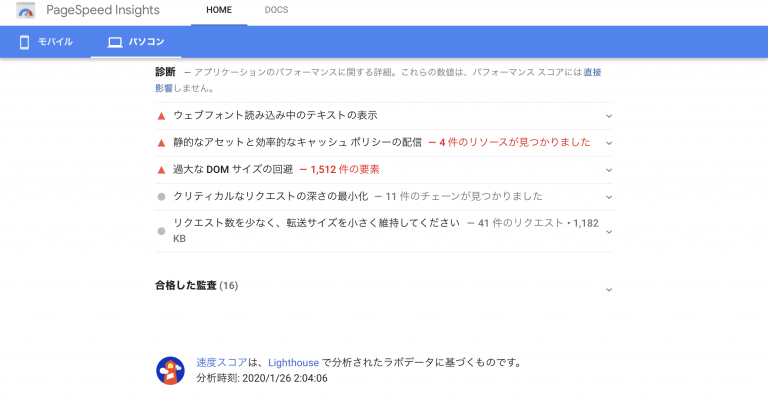Click the mobile phone icon

point(24,42)
